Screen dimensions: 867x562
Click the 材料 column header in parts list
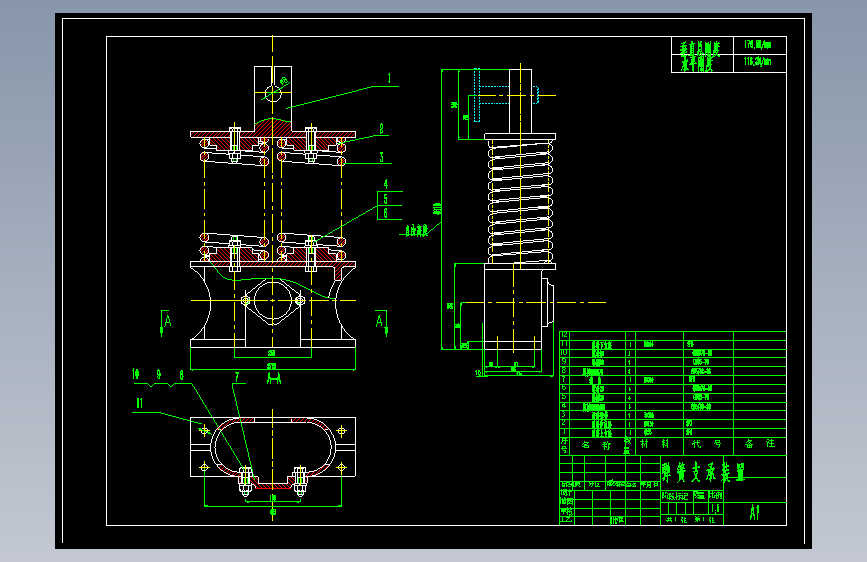[654, 444]
